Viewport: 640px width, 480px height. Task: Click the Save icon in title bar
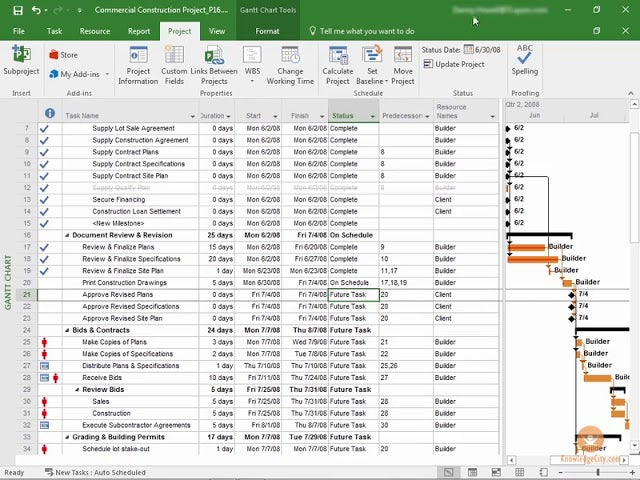18,10
